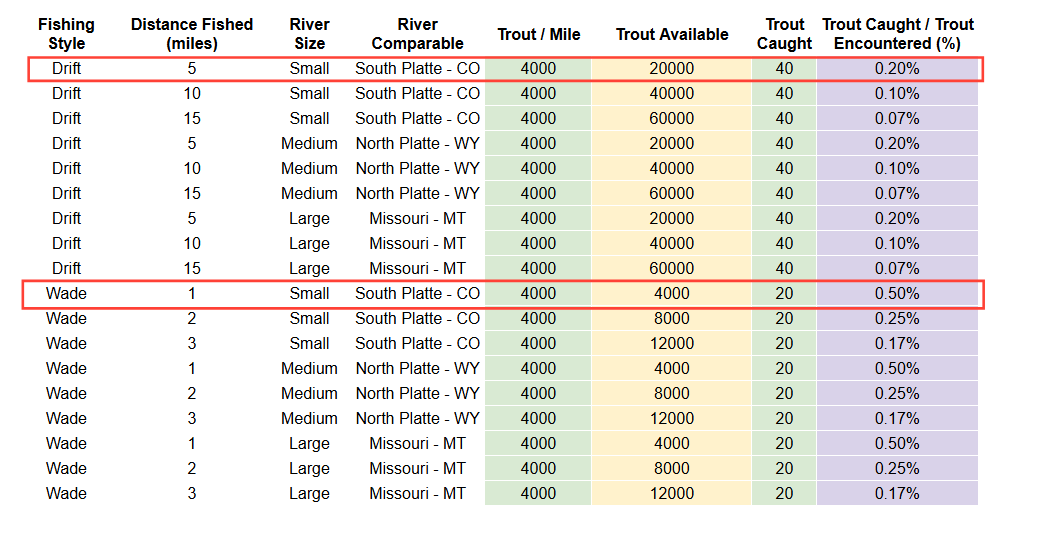The image size is (1037, 539).
Task: Select "Drift" in the first red-outlined row
Action: tap(66, 69)
